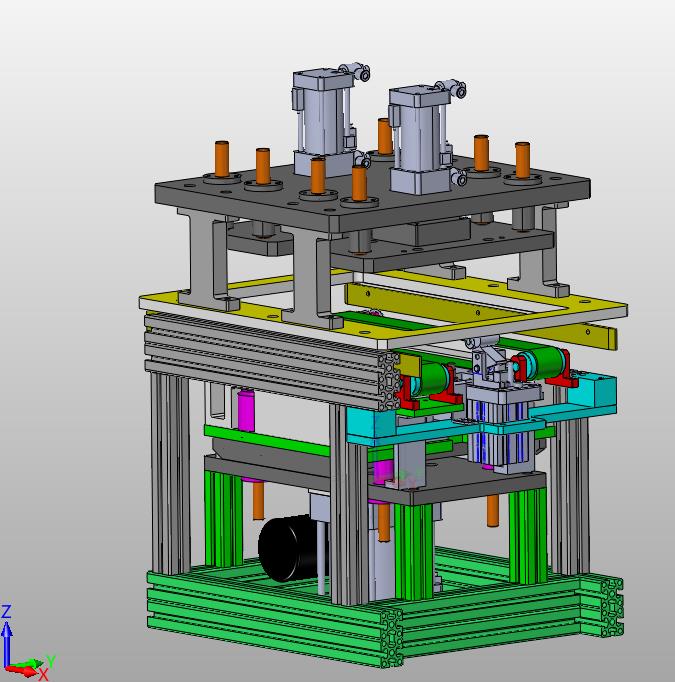Screen dimensions: 675x682
Task: Click the red X axis label of triad
Action: [43, 675]
